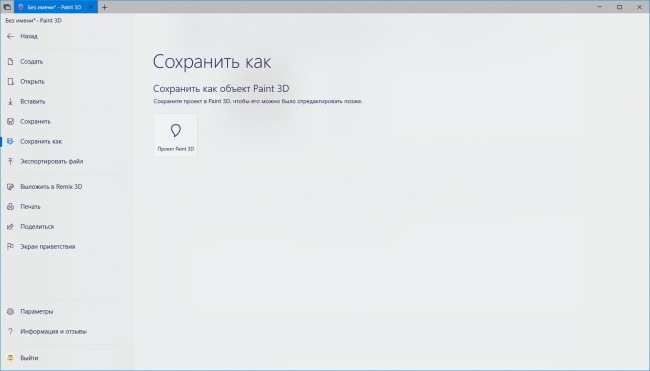Click the task view icon in title bar
This screenshot has width=650, height=371.
point(7,7)
